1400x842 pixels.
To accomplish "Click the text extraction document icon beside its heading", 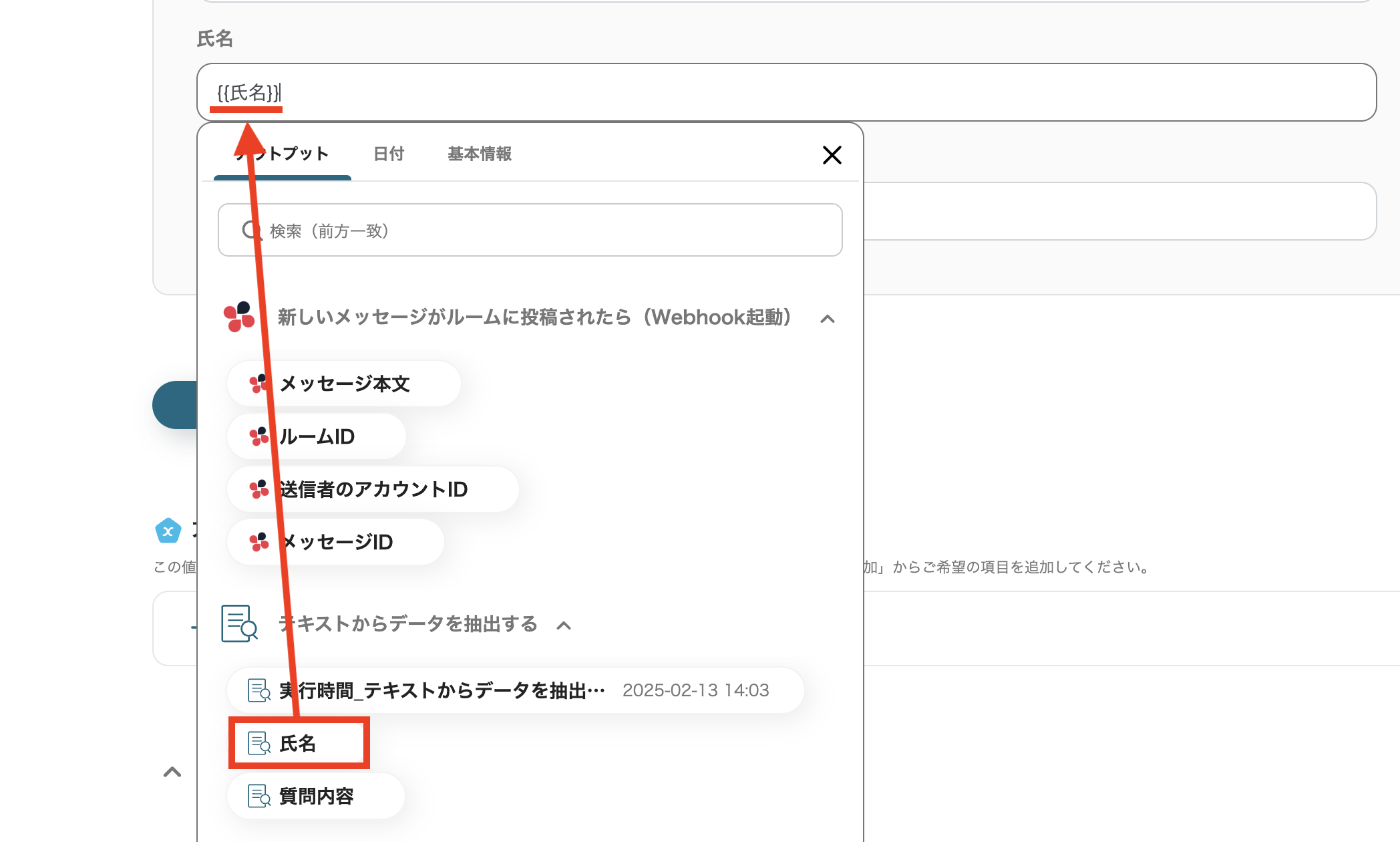I will [238, 623].
